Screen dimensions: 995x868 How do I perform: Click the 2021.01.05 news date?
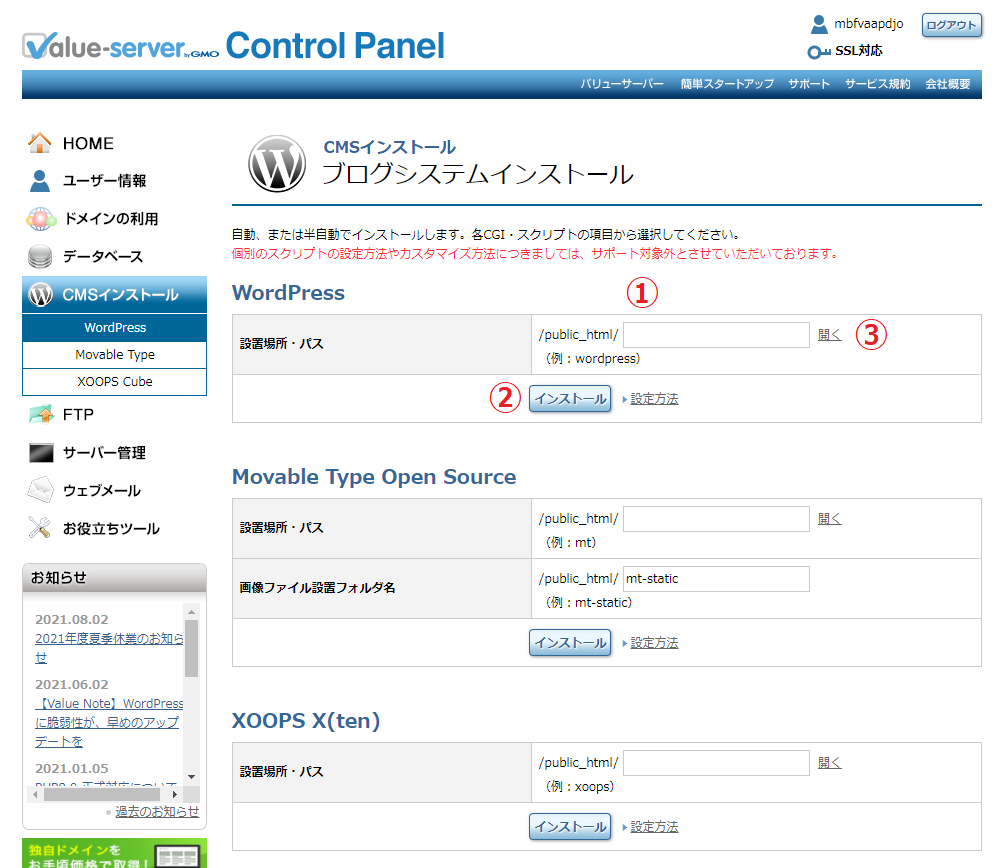pos(72,768)
